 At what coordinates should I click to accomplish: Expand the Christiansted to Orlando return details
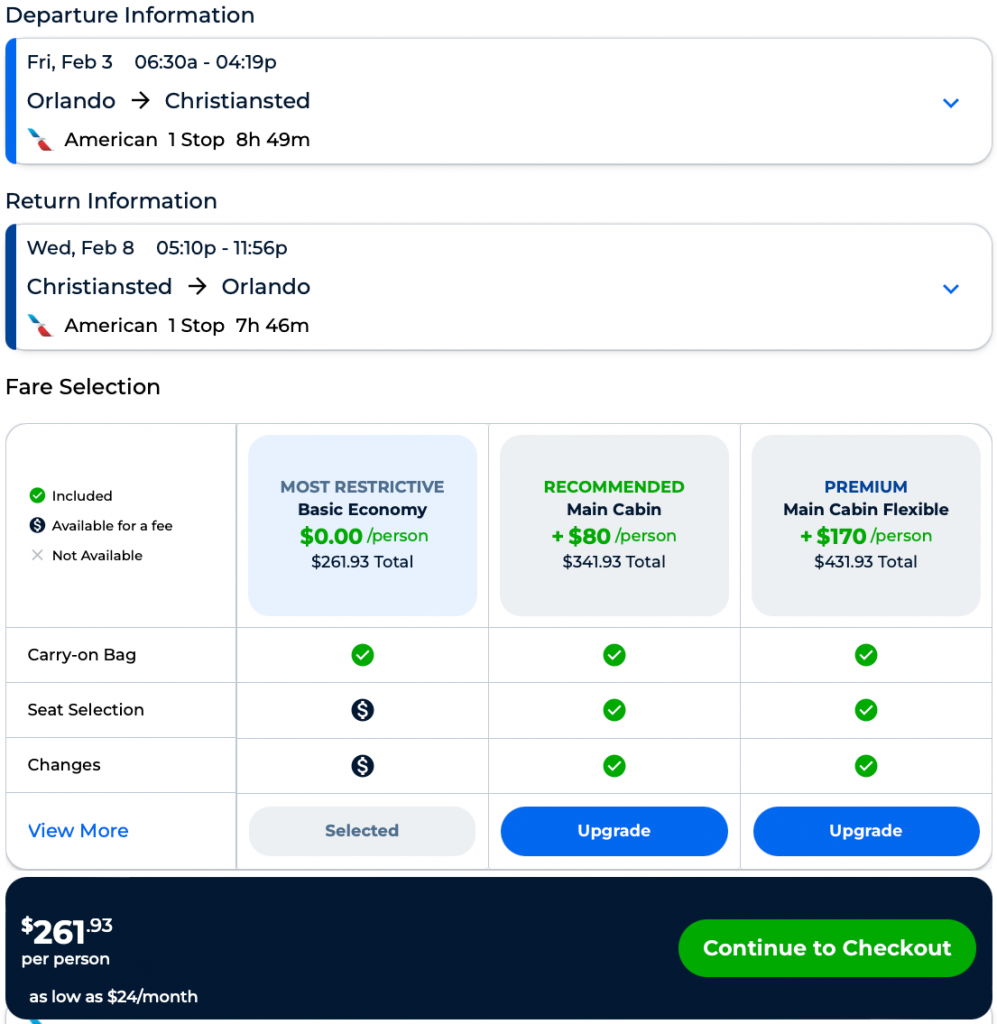coord(951,289)
